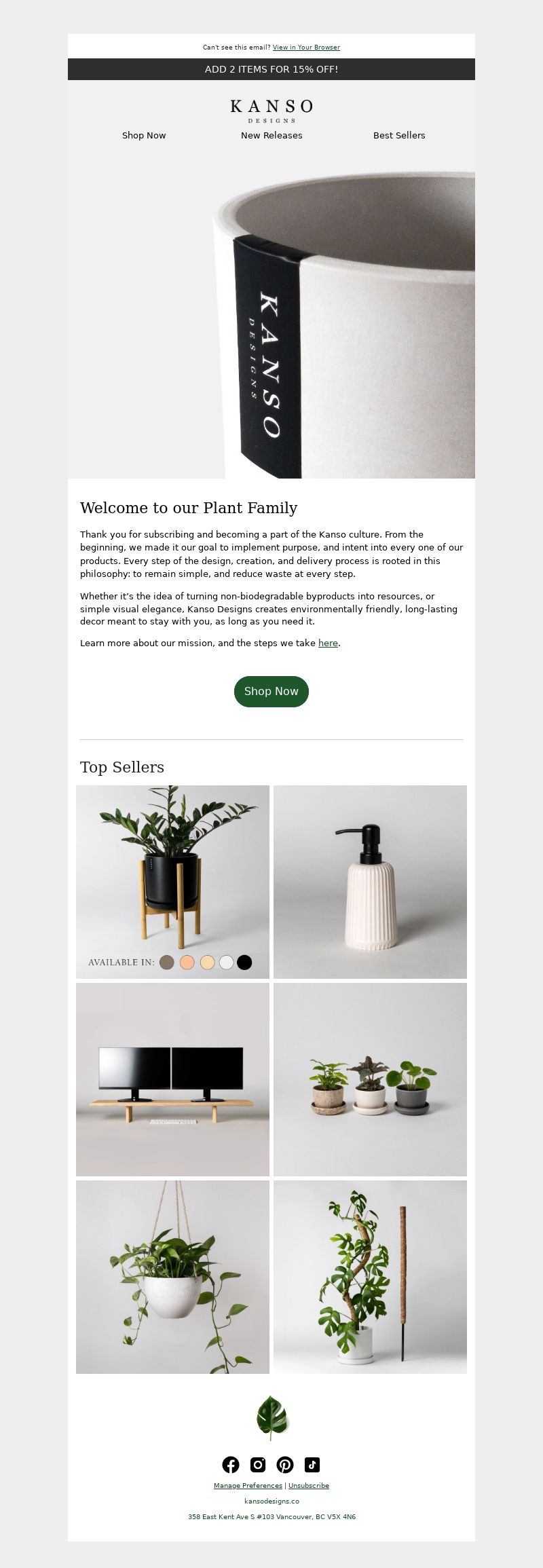Screen dimensions: 543x1568
Task: Open the hanging planter product image
Action: tap(172, 1277)
